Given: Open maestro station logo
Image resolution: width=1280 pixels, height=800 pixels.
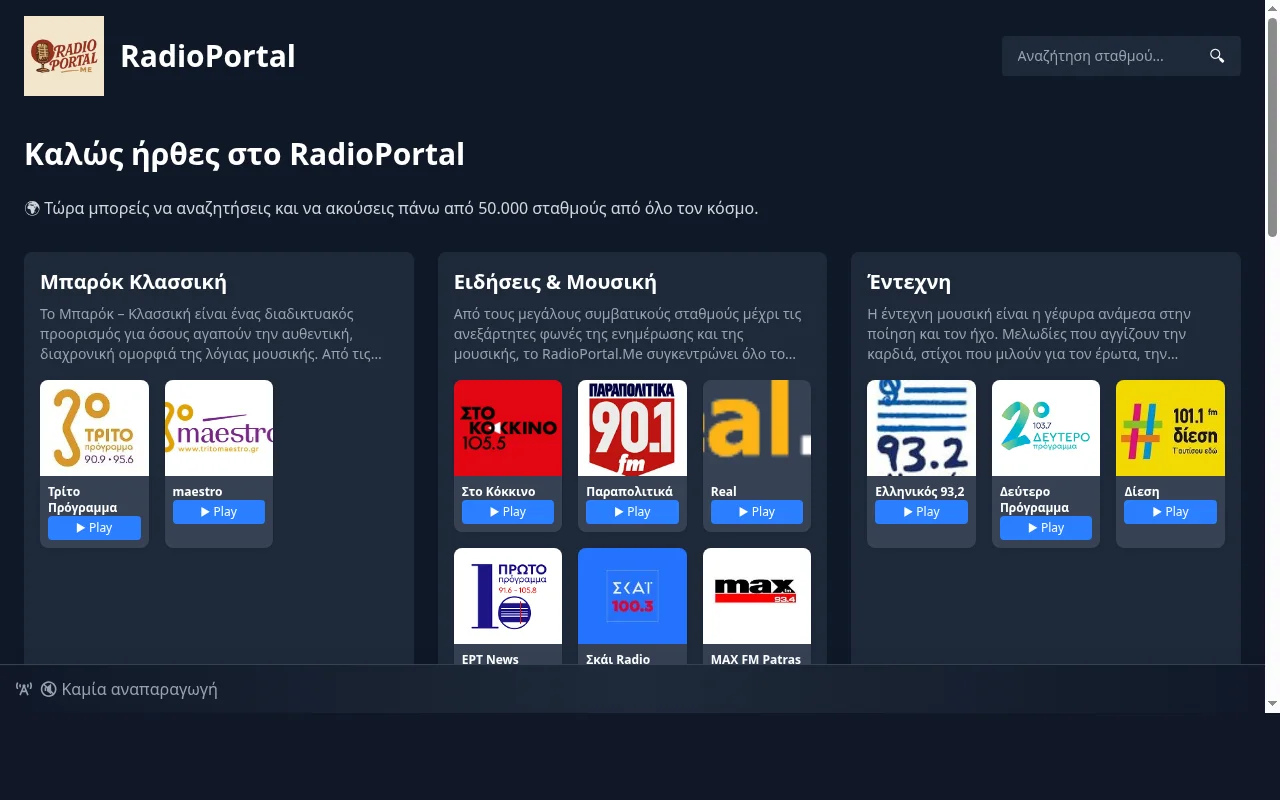Looking at the screenshot, I should point(219,428).
